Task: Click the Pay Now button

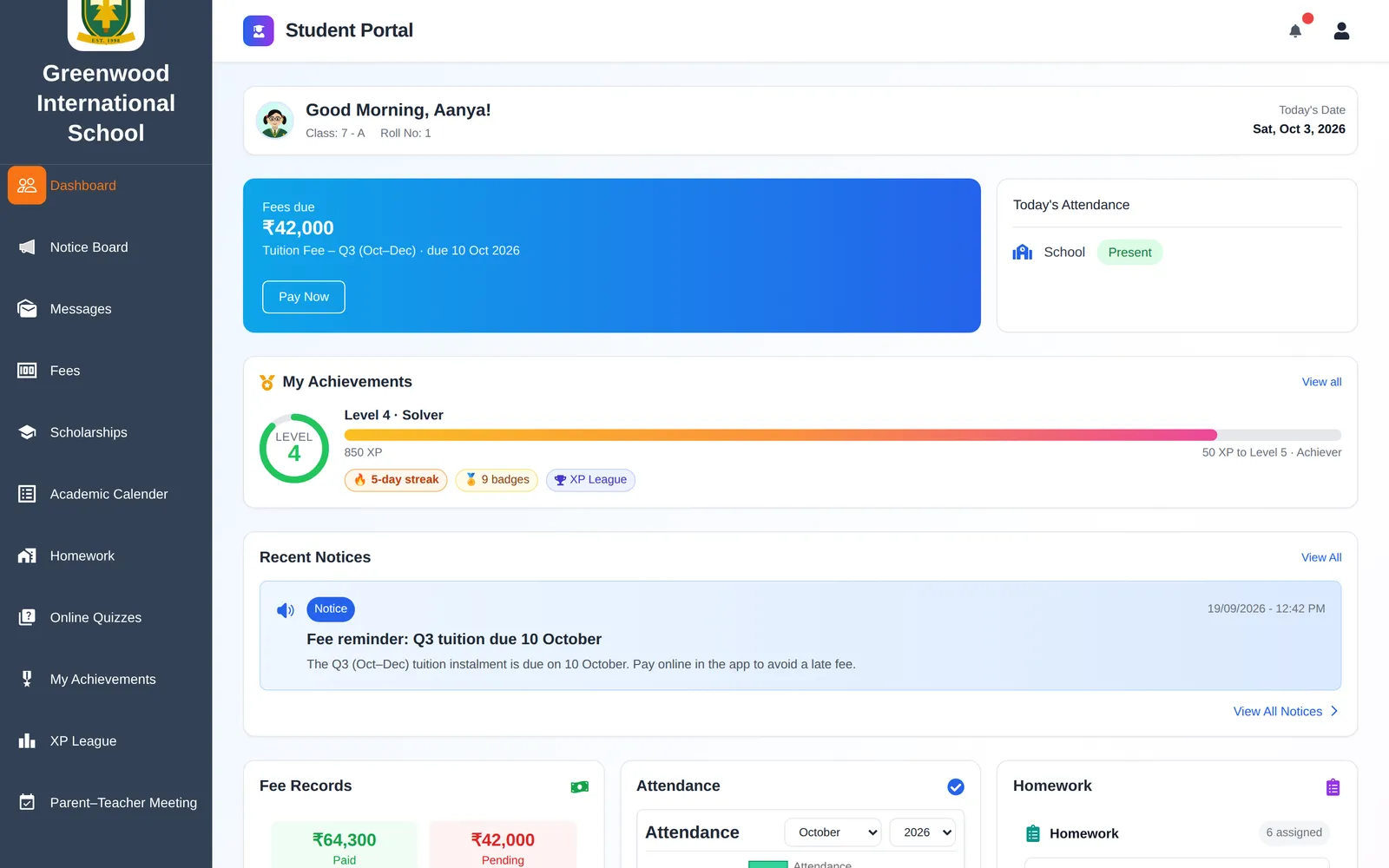Action: [304, 297]
